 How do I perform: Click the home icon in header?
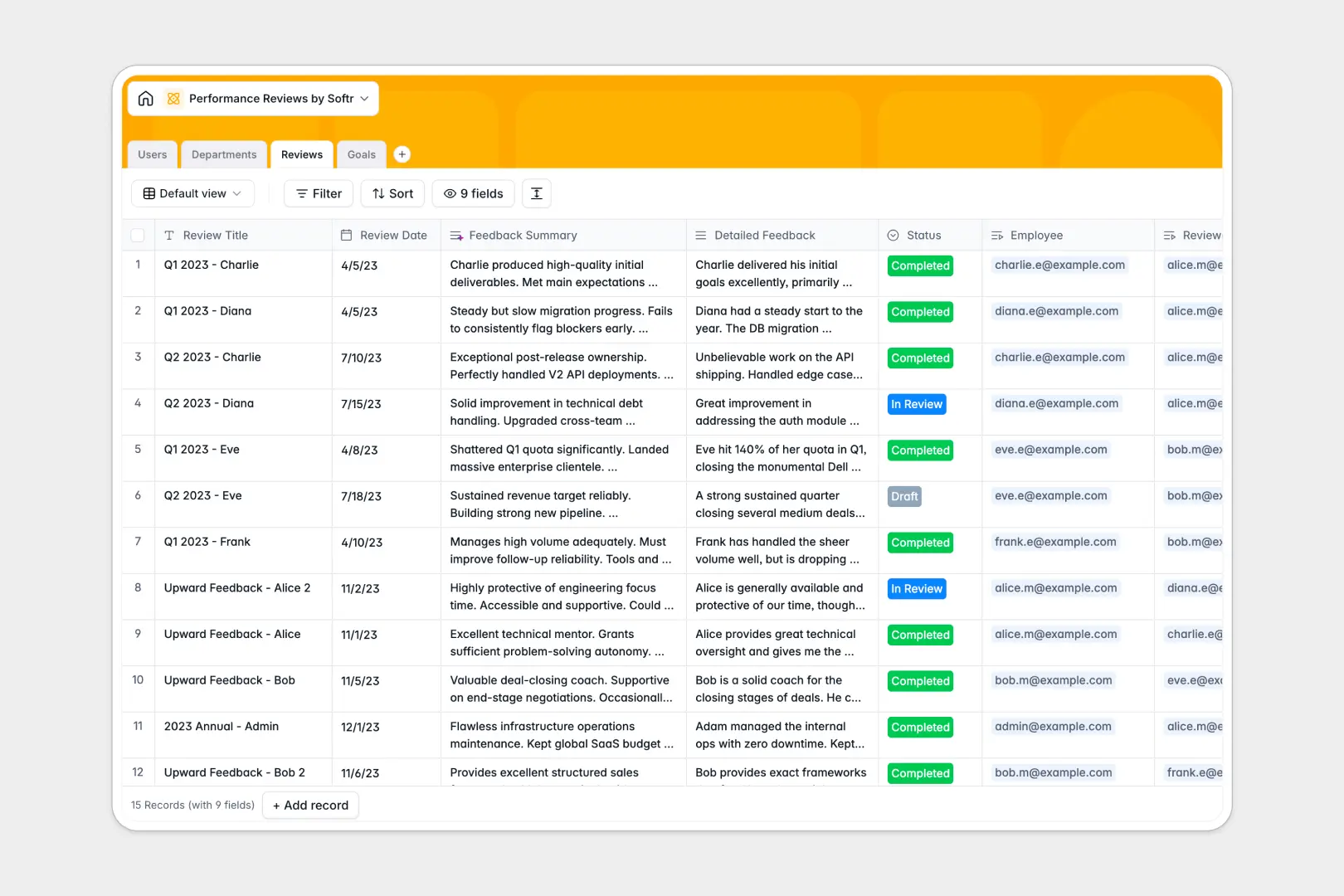click(146, 99)
